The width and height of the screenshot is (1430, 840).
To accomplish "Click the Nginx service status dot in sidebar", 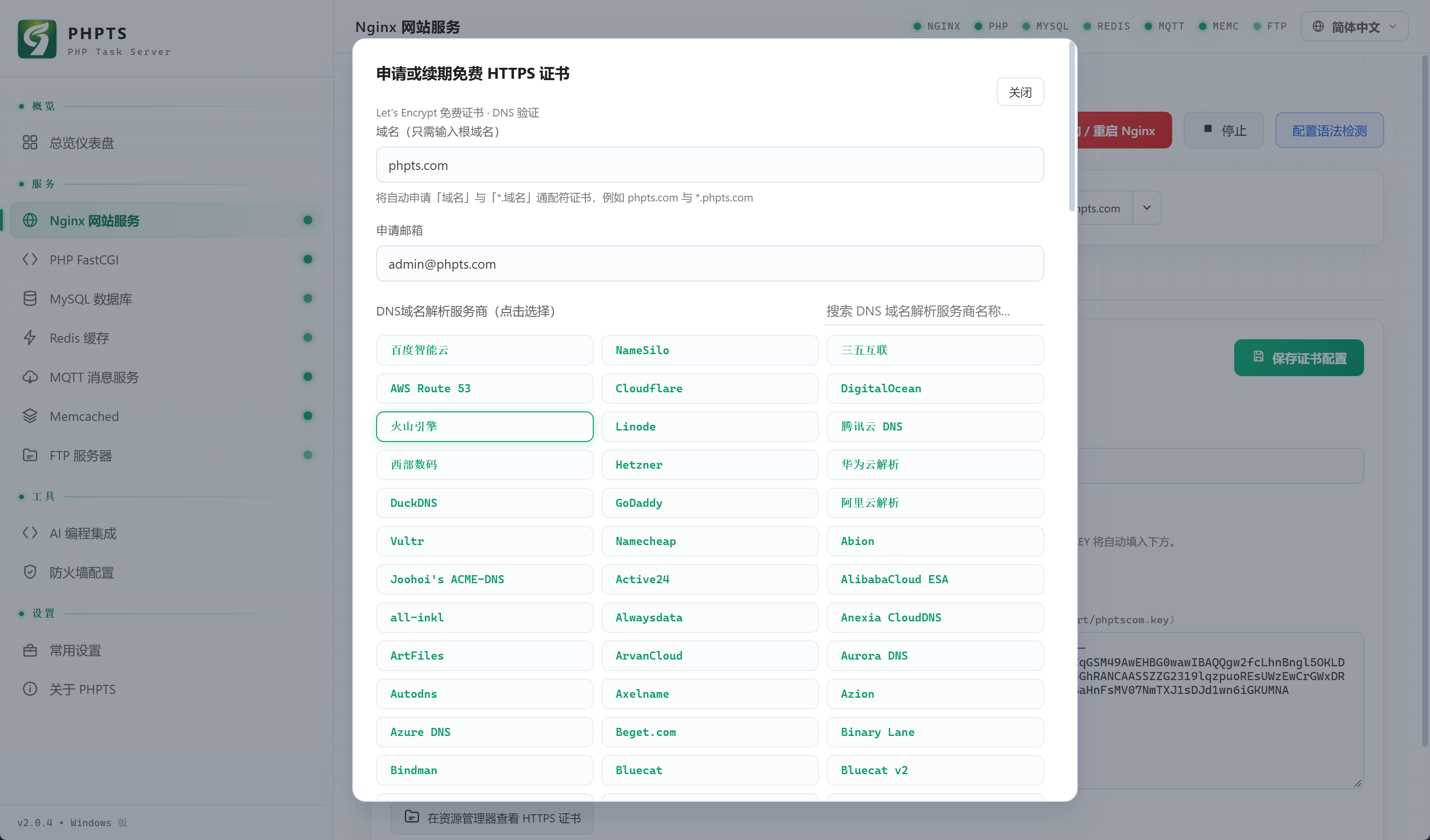I will click(307, 220).
